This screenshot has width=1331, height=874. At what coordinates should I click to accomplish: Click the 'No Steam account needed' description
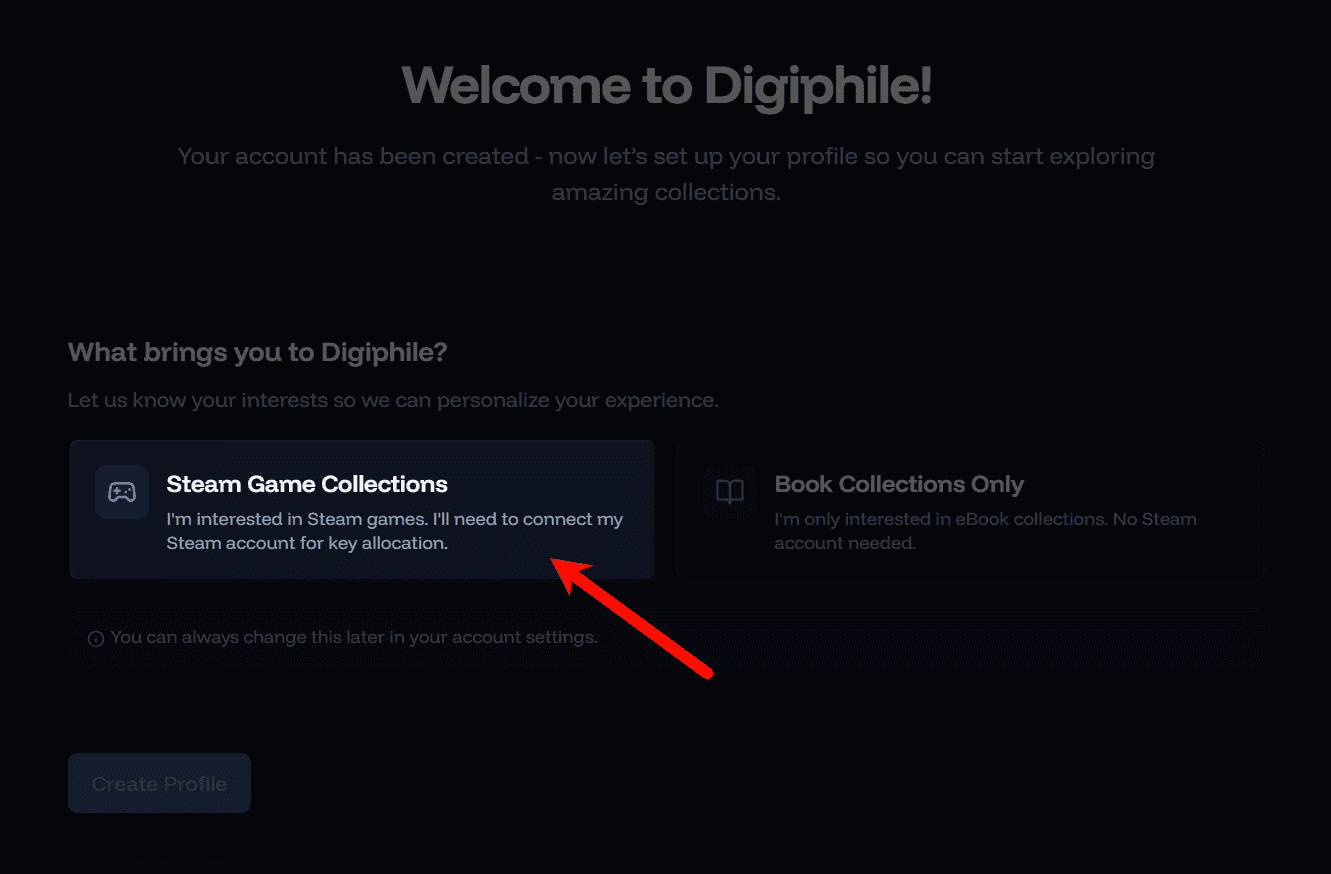point(985,531)
